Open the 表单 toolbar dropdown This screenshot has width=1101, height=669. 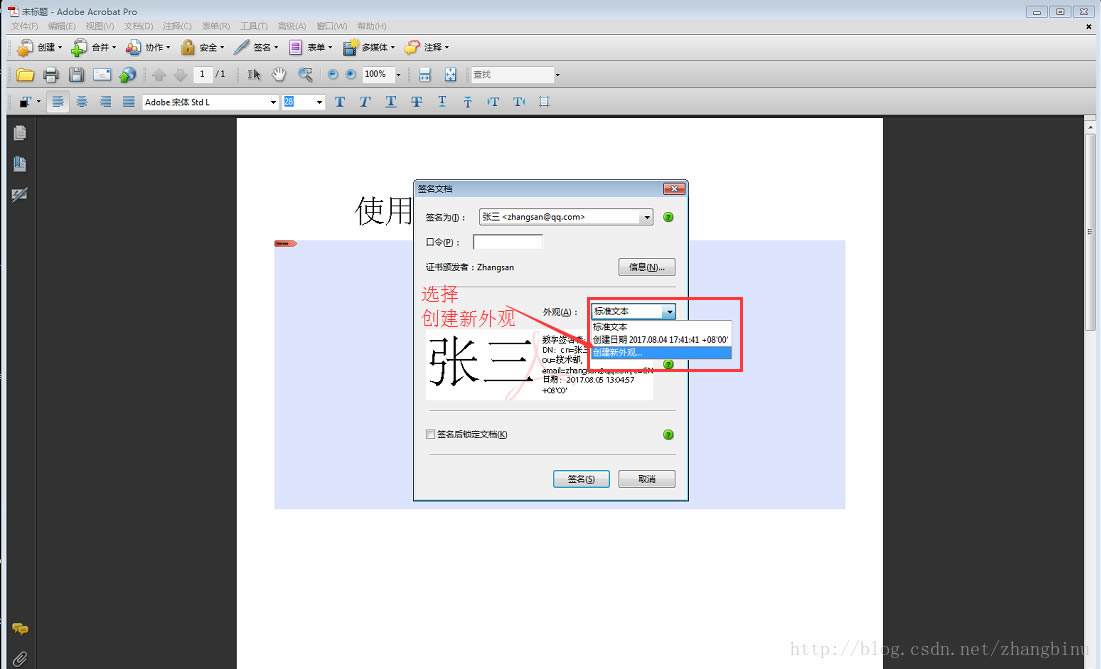[x=310, y=47]
